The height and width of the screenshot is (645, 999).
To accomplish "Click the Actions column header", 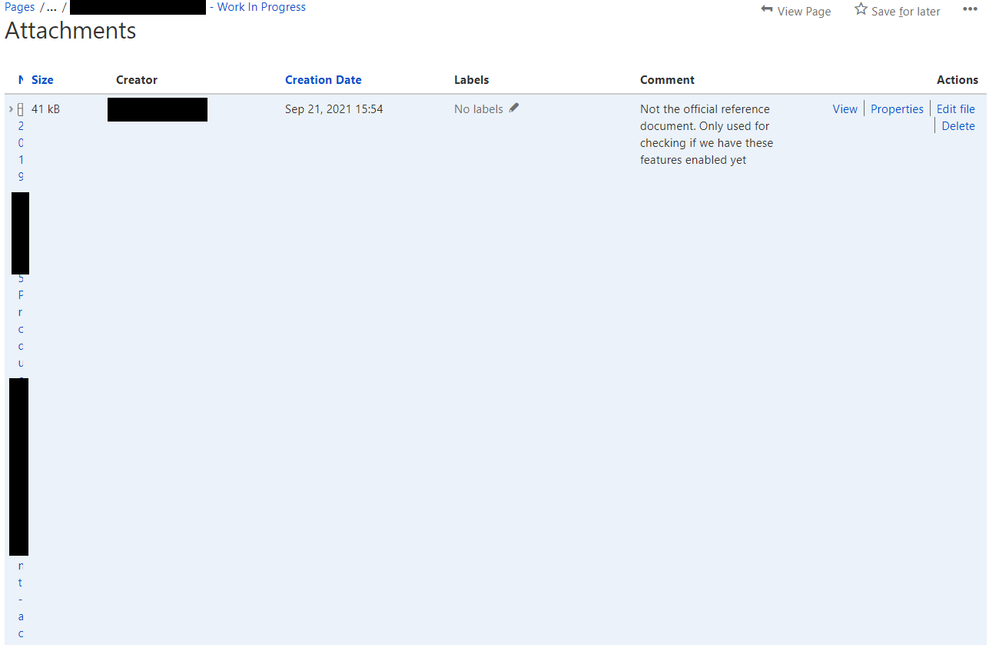I will coord(957,80).
